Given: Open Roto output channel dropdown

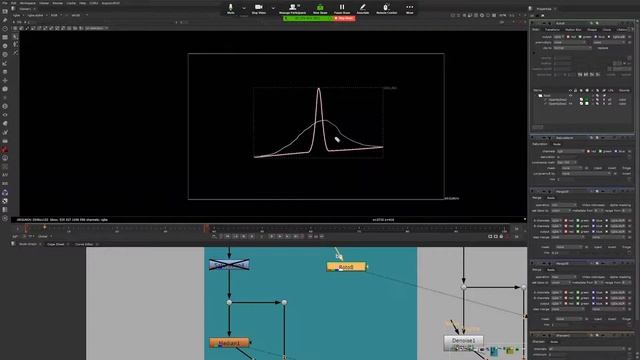Looking at the screenshot, I should pyautogui.click(x=559, y=37).
